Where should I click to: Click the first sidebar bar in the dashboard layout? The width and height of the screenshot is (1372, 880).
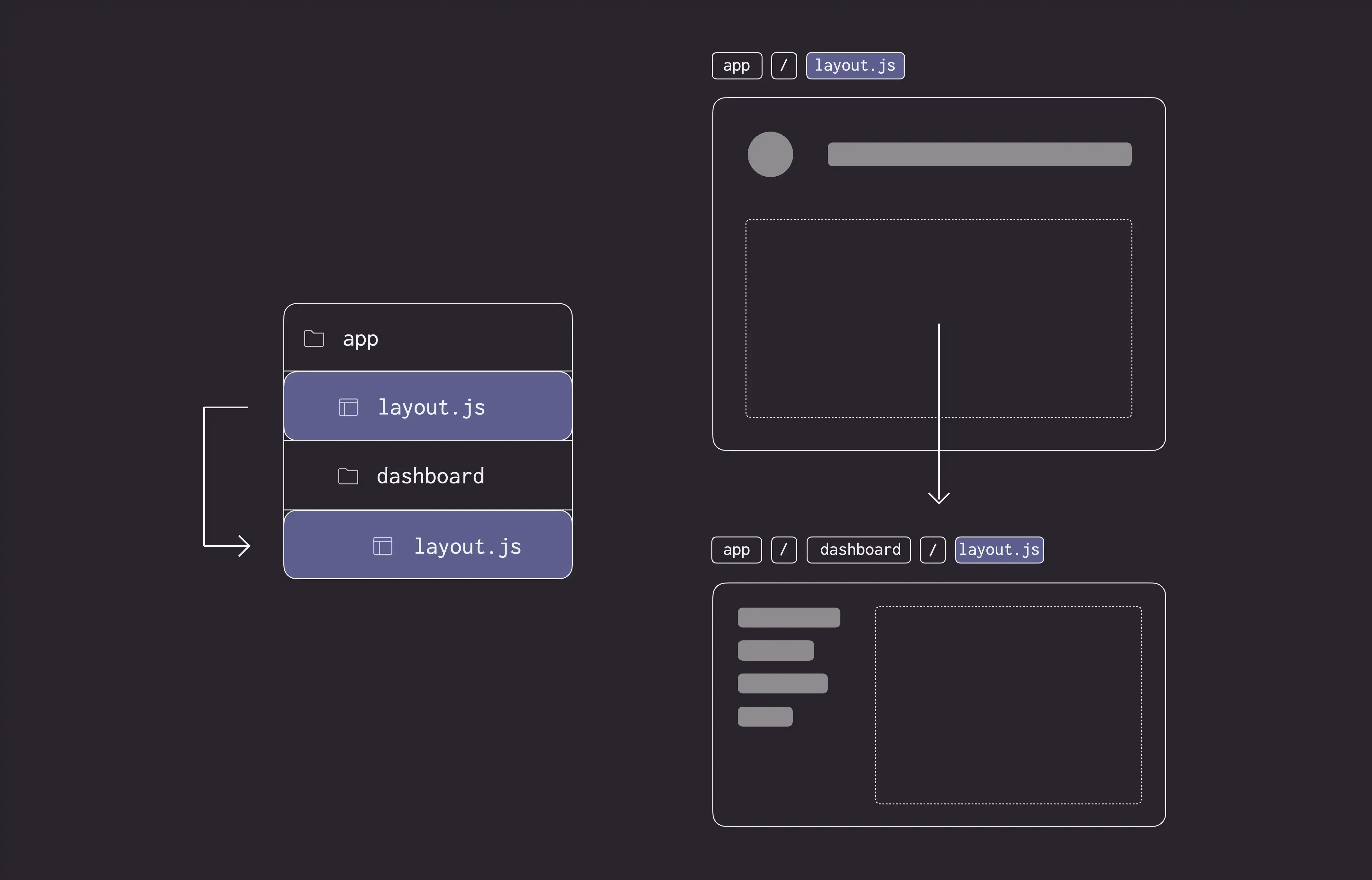(x=789, y=617)
